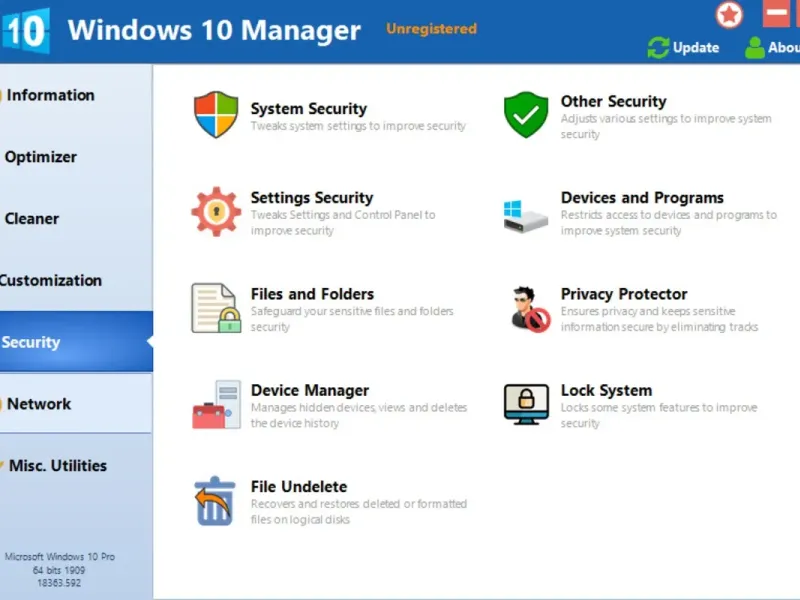Click 'Ensures privacy and keeps sensitive' description
Viewport: 800px width, 600px height.
point(648,311)
